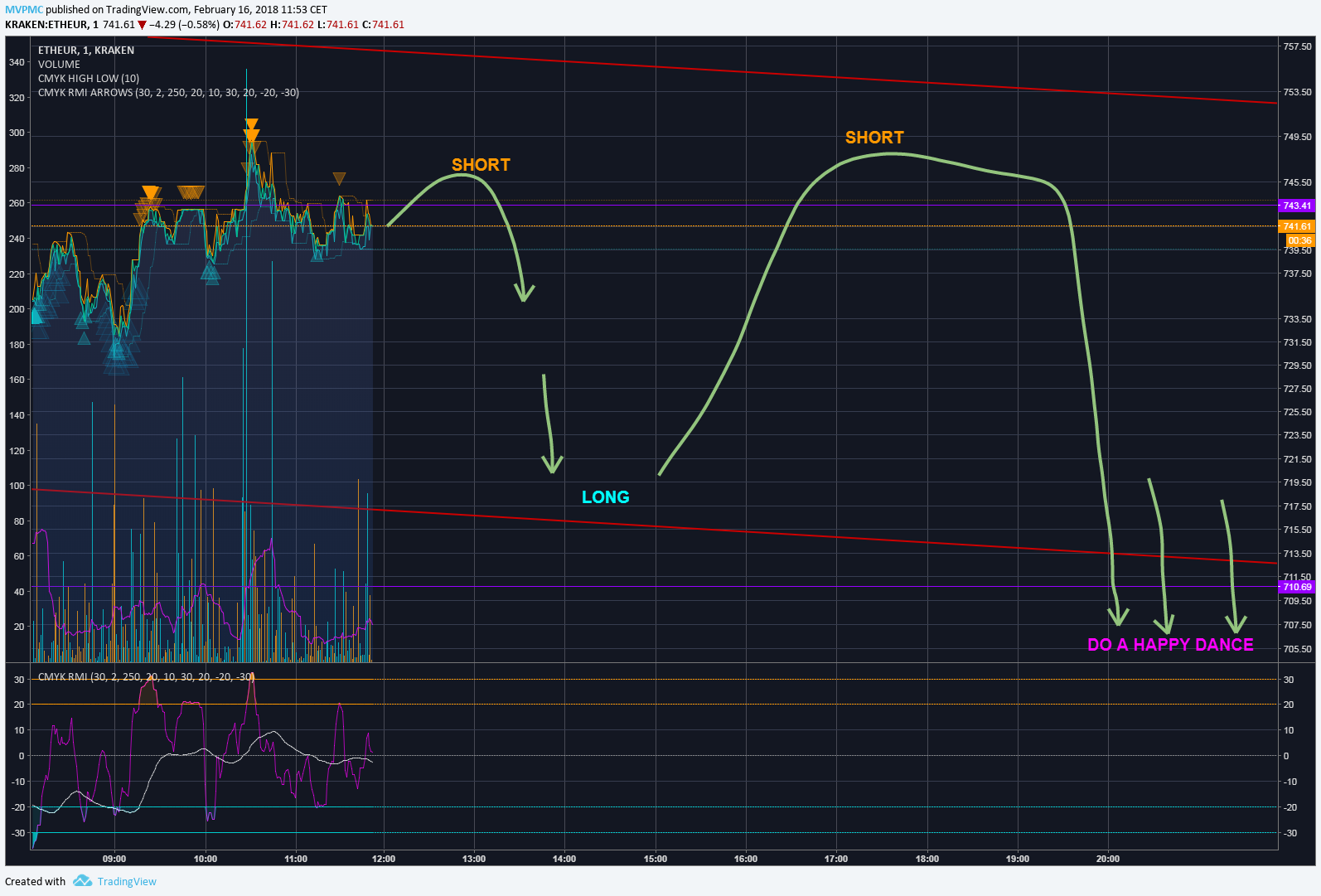The width and height of the screenshot is (1321, 896).
Task: Click the 743.41 orange-magenta price tag
Action: [1297, 206]
